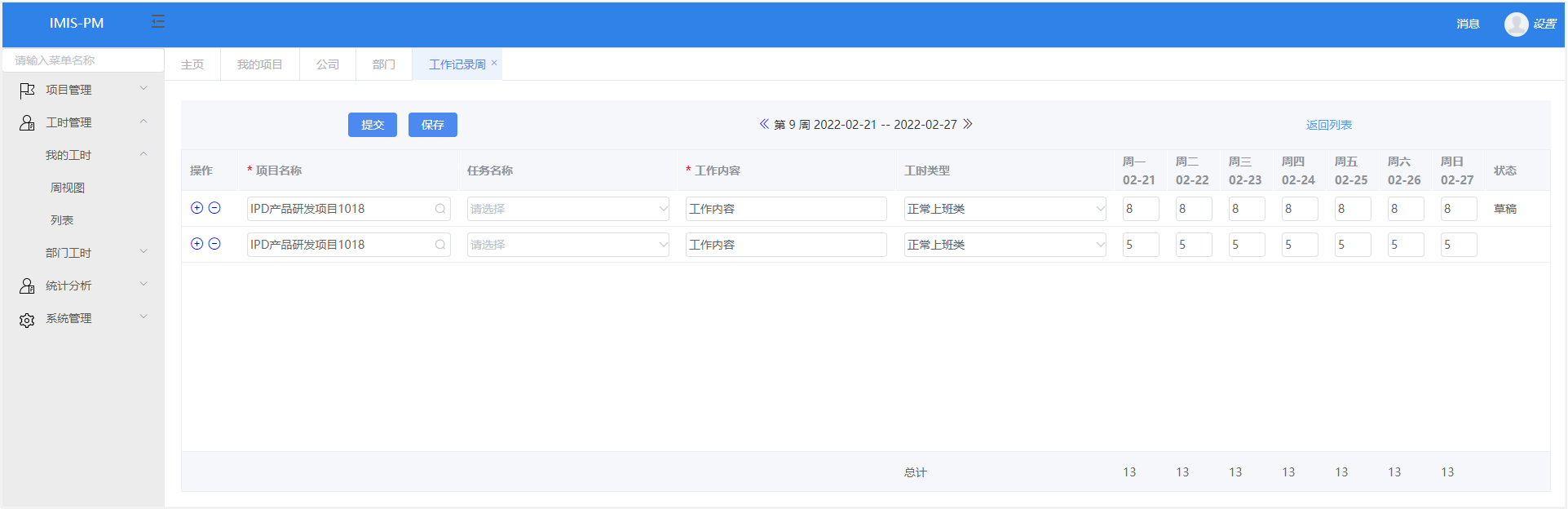The height and width of the screenshot is (509, 1568).
Task: Click the user avatar in header
Action: pos(1516,24)
